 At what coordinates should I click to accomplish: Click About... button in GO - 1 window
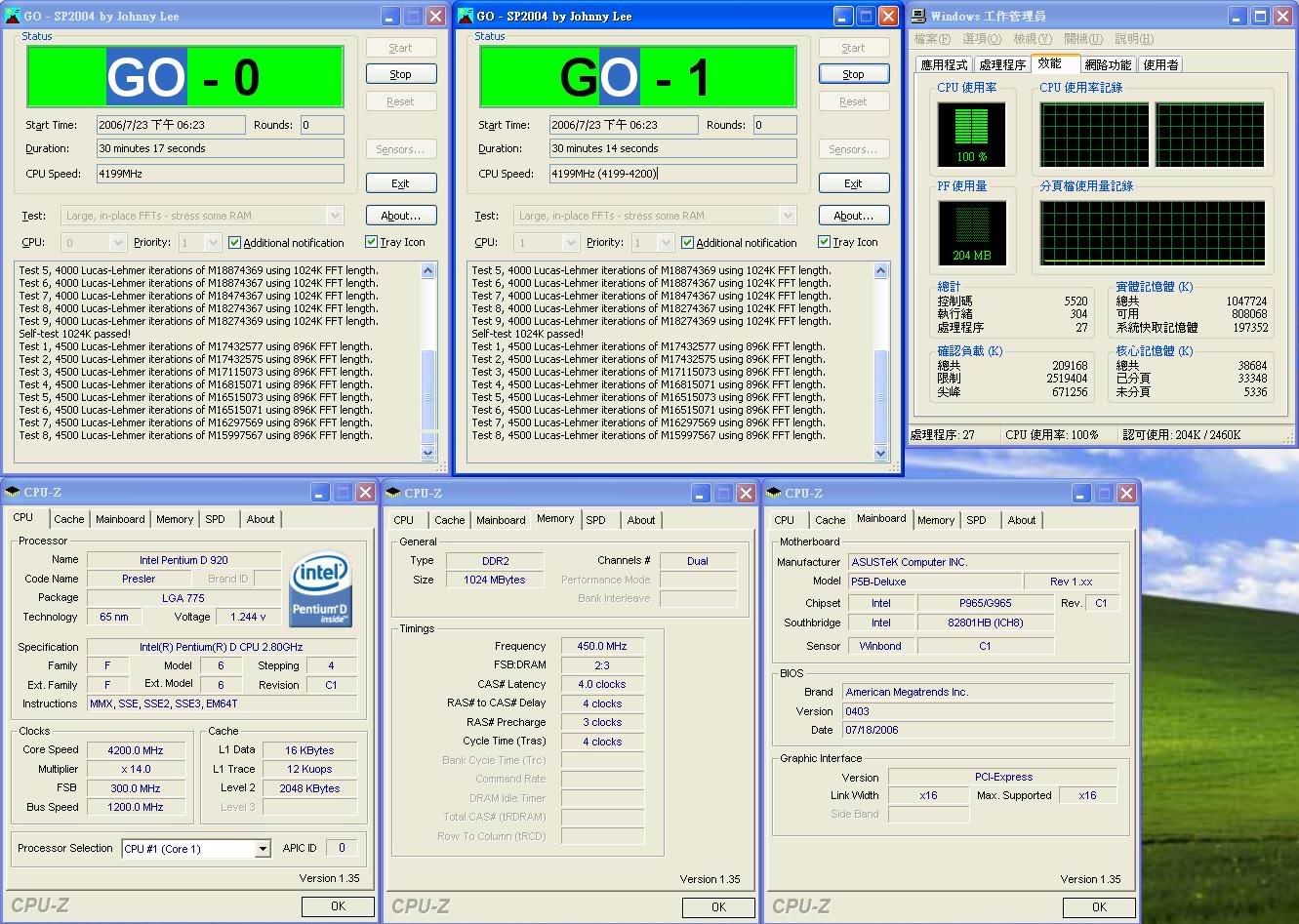click(x=854, y=216)
